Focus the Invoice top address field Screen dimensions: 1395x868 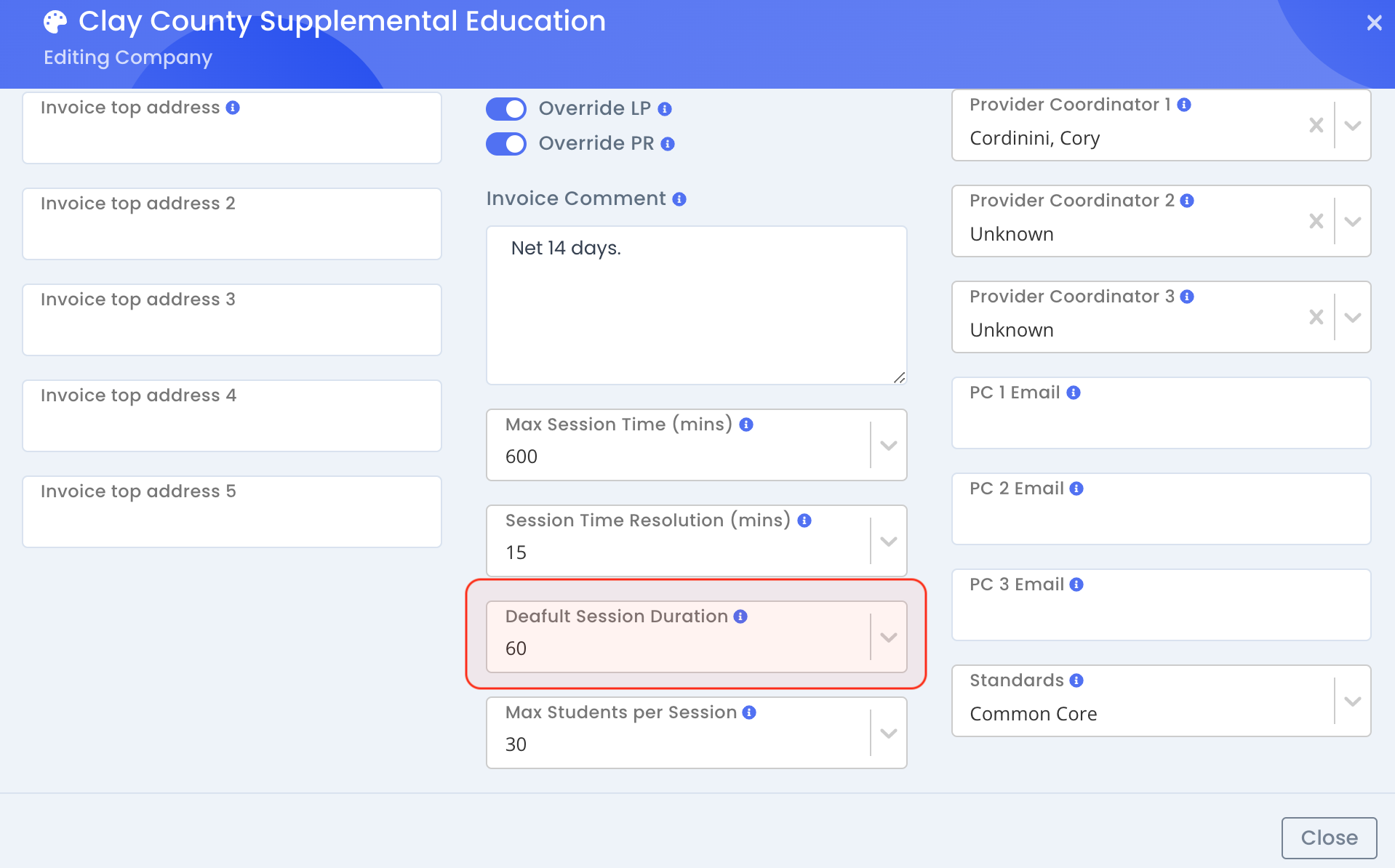(232, 128)
